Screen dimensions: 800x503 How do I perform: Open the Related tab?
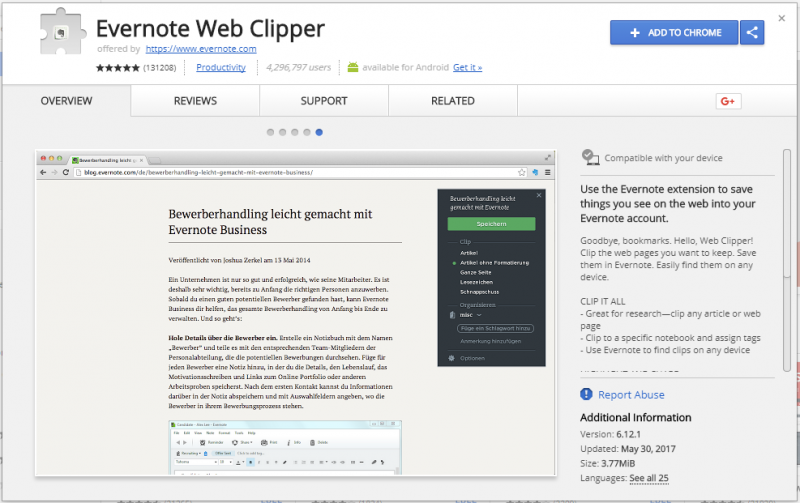[x=453, y=101]
